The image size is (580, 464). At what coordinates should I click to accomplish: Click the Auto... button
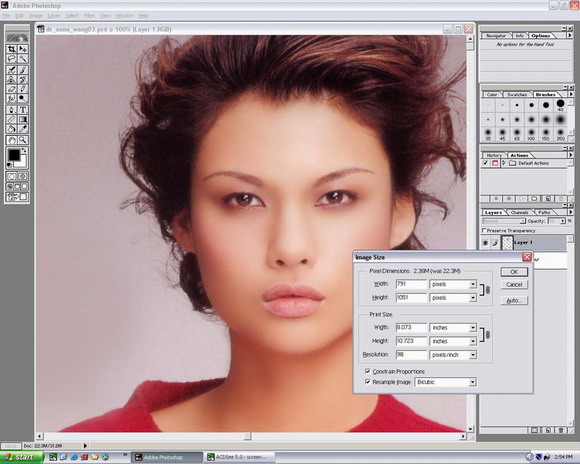tap(514, 300)
